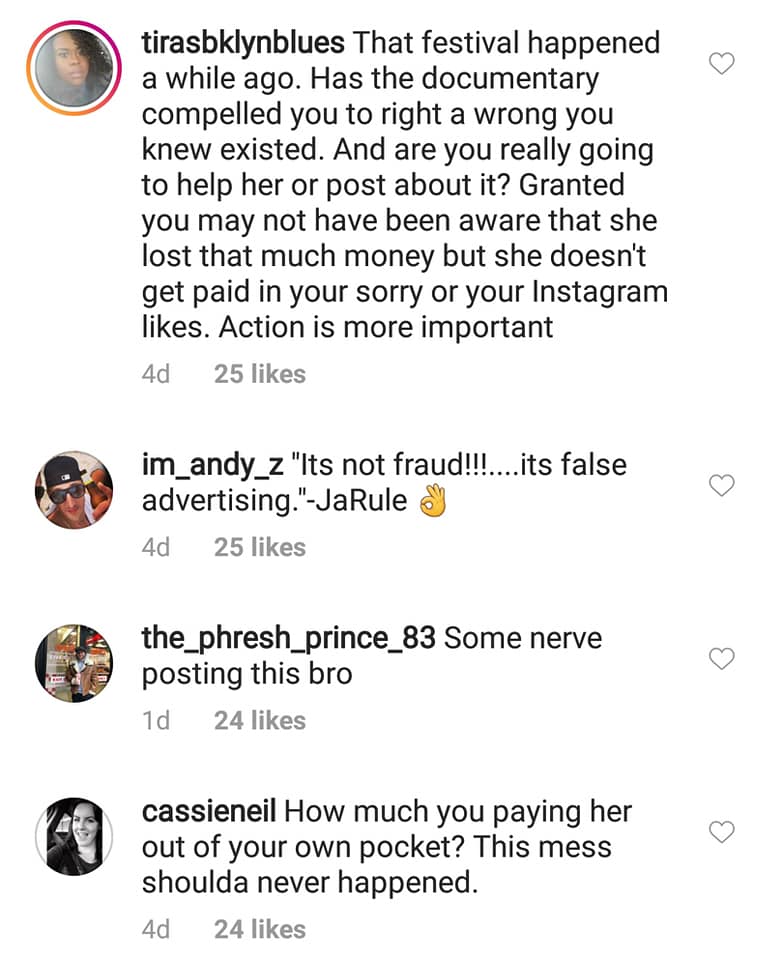Like cassieneil's comment using the heart icon
The image size is (783, 960).
(x=721, y=832)
